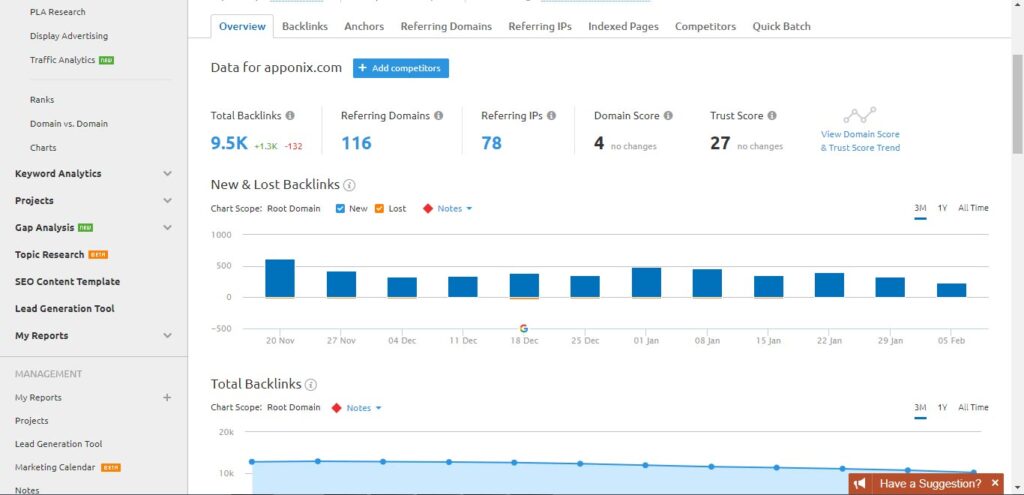The width and height of the screenshot is (1024, 495).
Task: Open the Referring IPs tab
Action: pyautogui.click(x=540, y=27)
